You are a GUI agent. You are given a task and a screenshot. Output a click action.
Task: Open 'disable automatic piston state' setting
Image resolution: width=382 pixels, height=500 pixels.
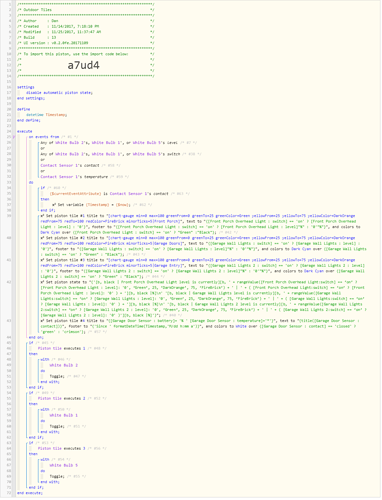click(59, 93)
